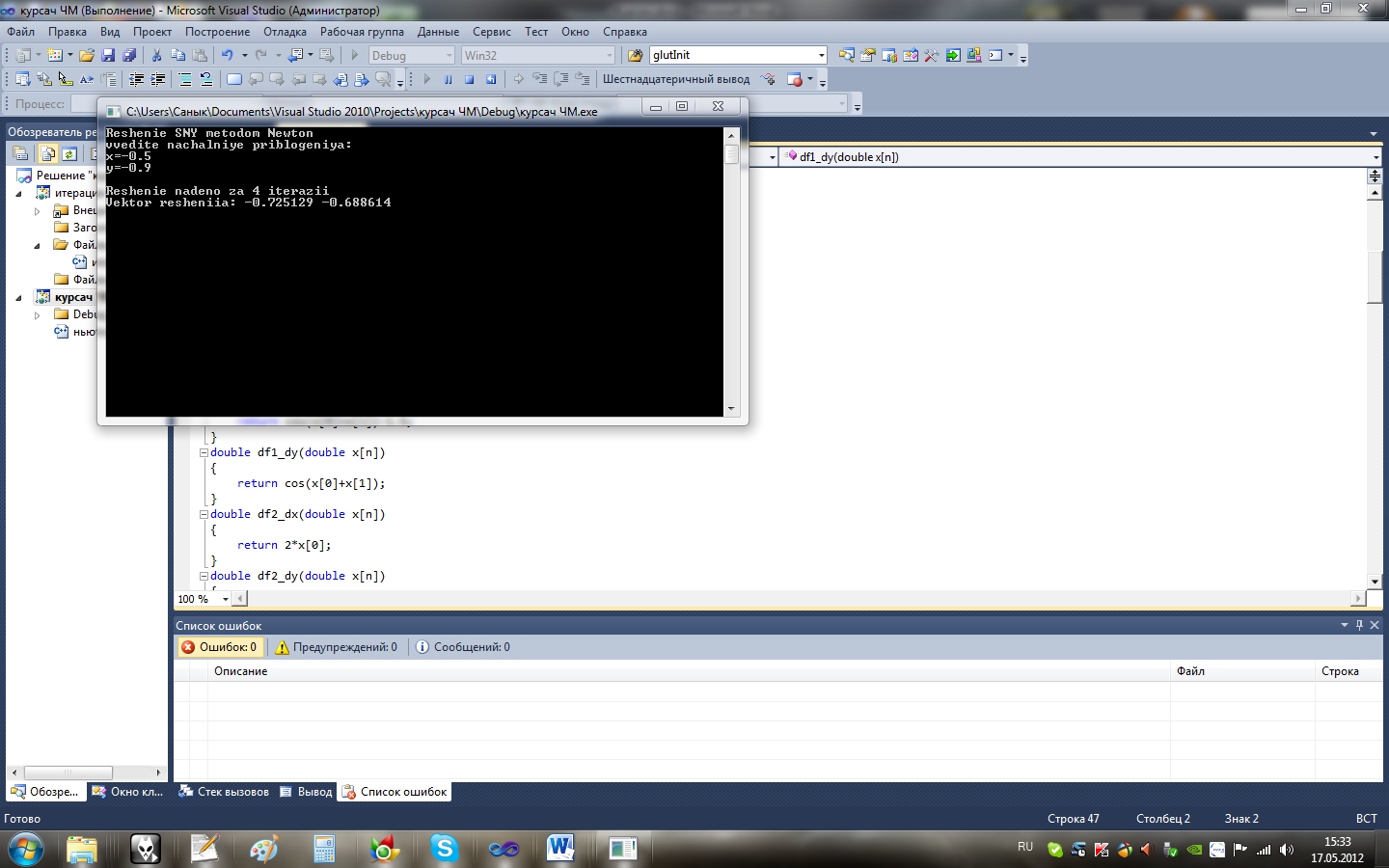This screenshot has height=868, width=1389.
Task: Expand the Debug folder in Solution Explorer
Action: coord(37,314)
